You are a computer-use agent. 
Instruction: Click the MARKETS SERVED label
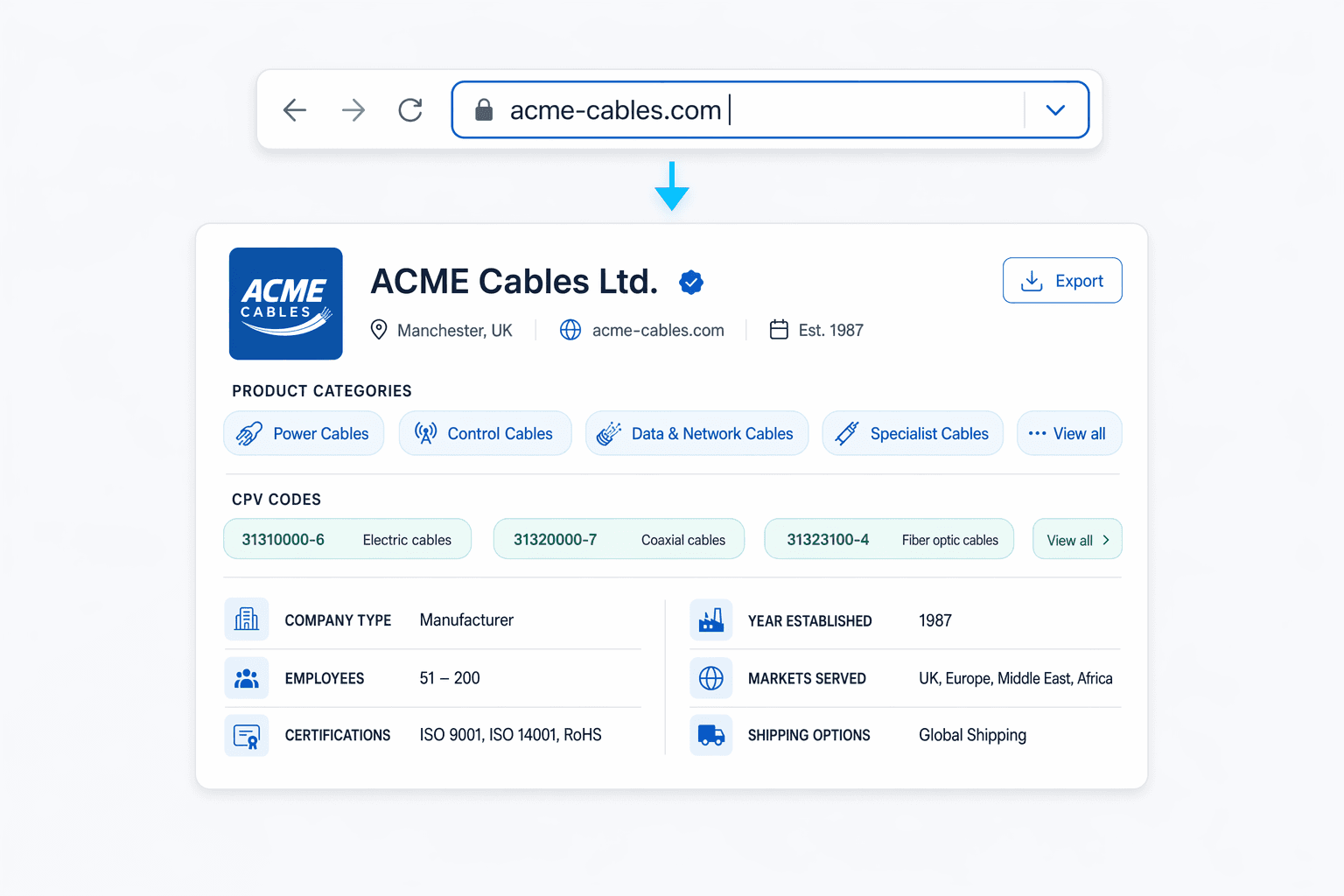807,679
